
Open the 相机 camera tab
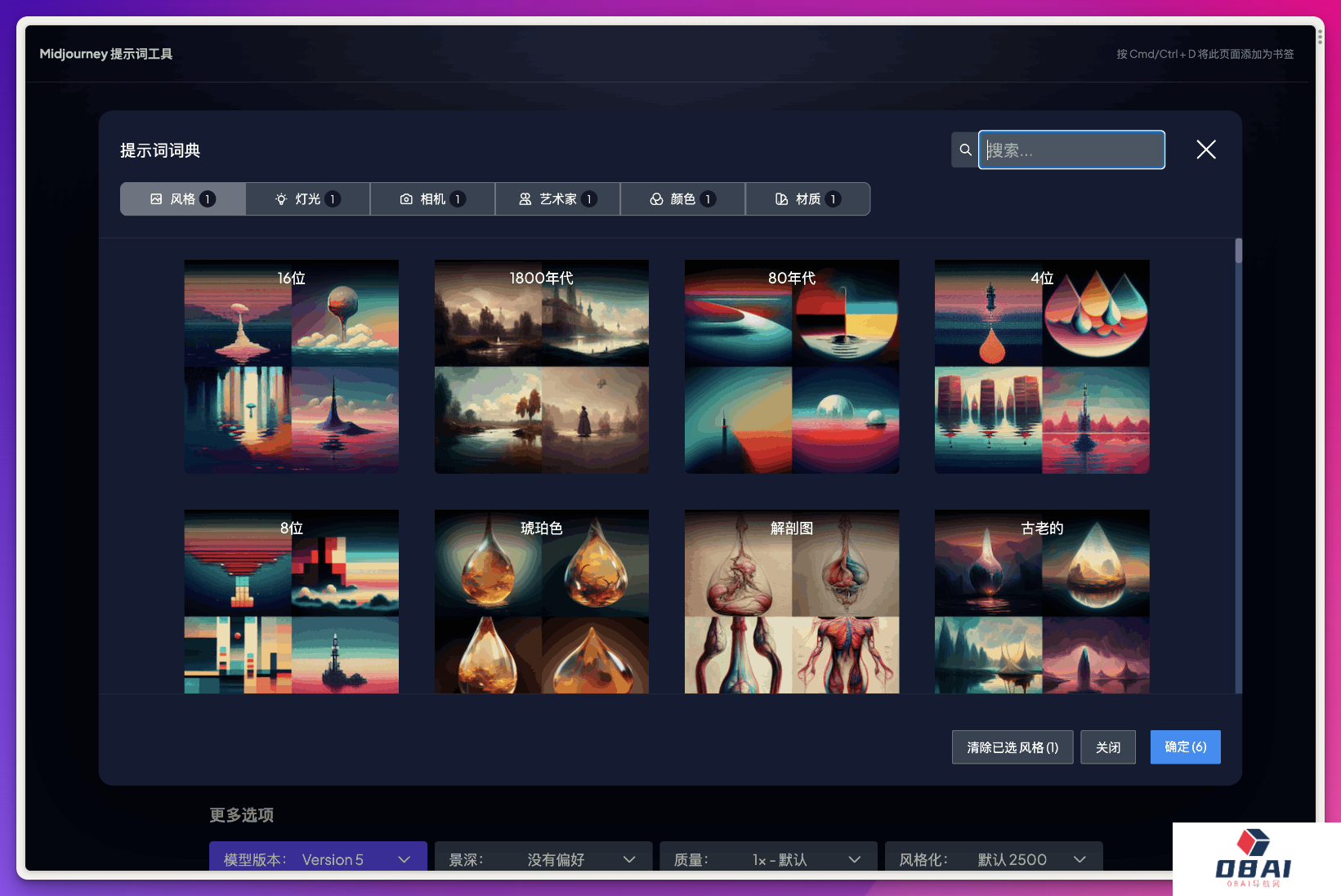click(x=432, y=199)
